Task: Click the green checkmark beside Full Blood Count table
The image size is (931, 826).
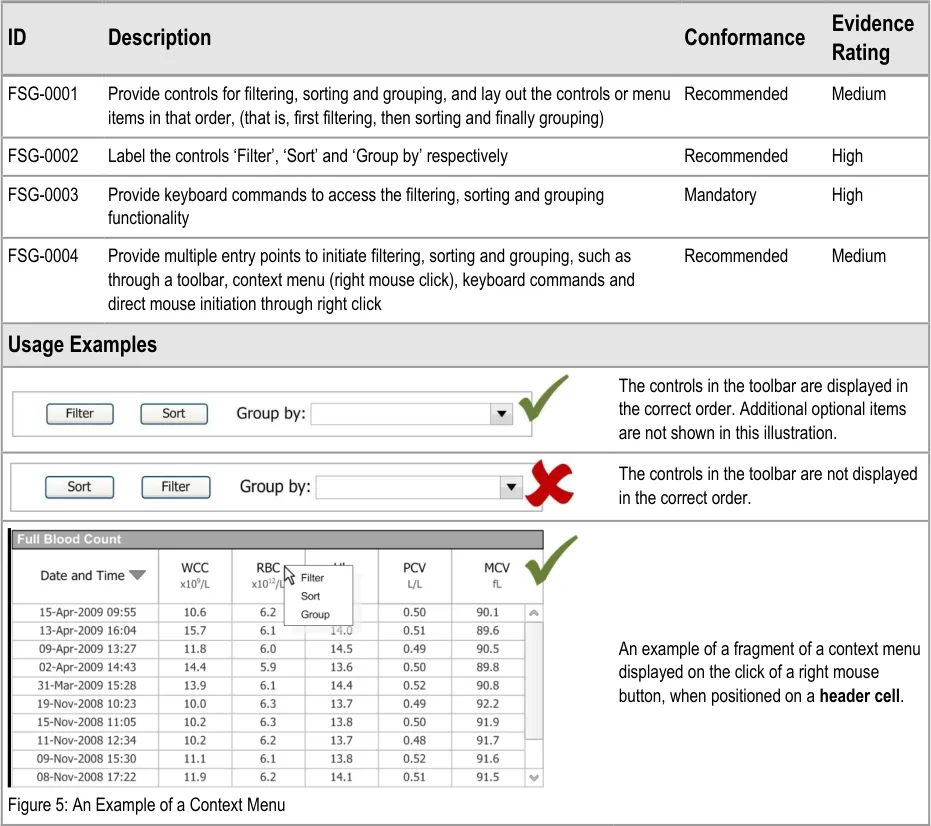Action: pyautogui.click(x=551, y=561)
